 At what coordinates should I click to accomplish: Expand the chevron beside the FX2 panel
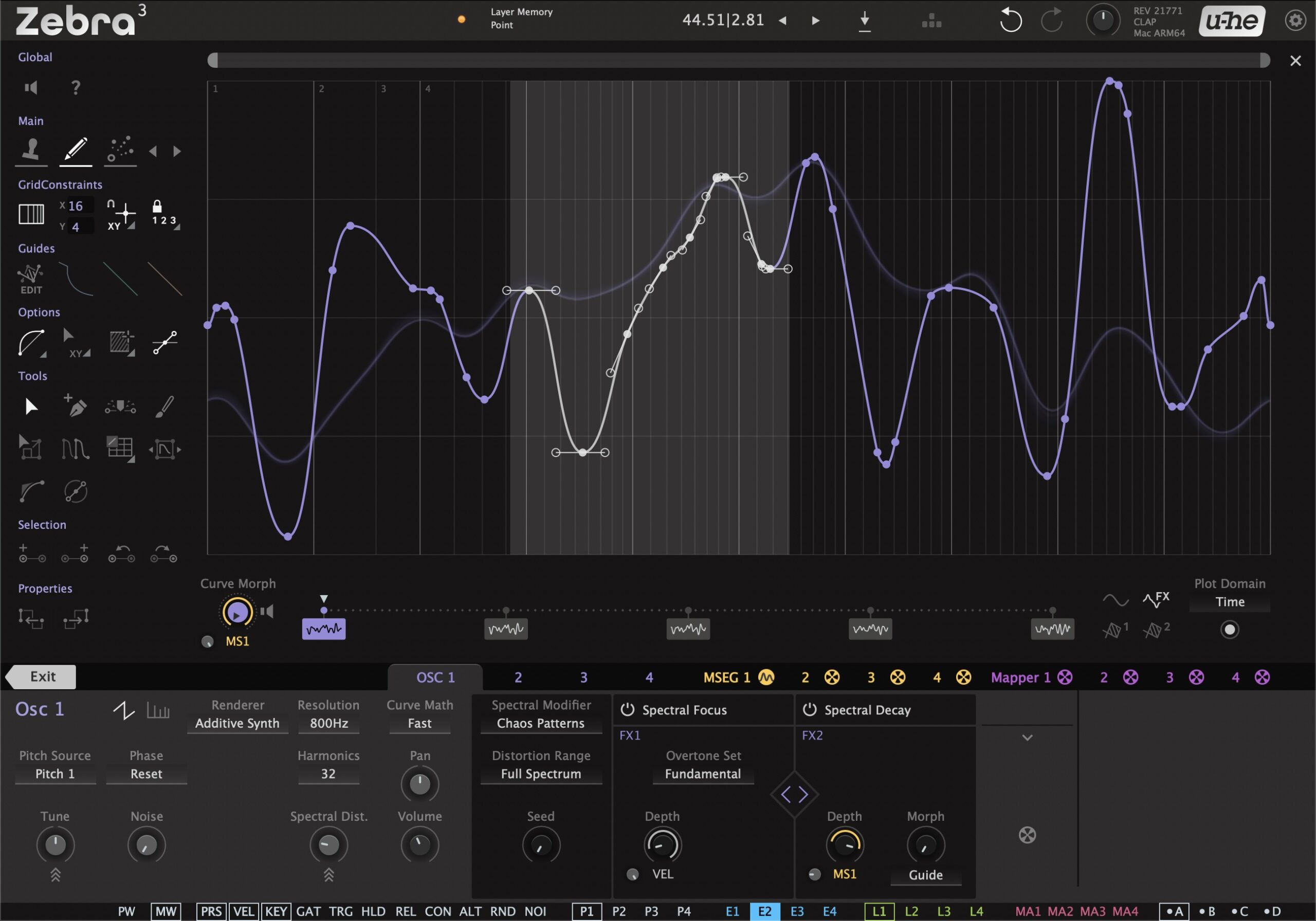(1027, 737)
